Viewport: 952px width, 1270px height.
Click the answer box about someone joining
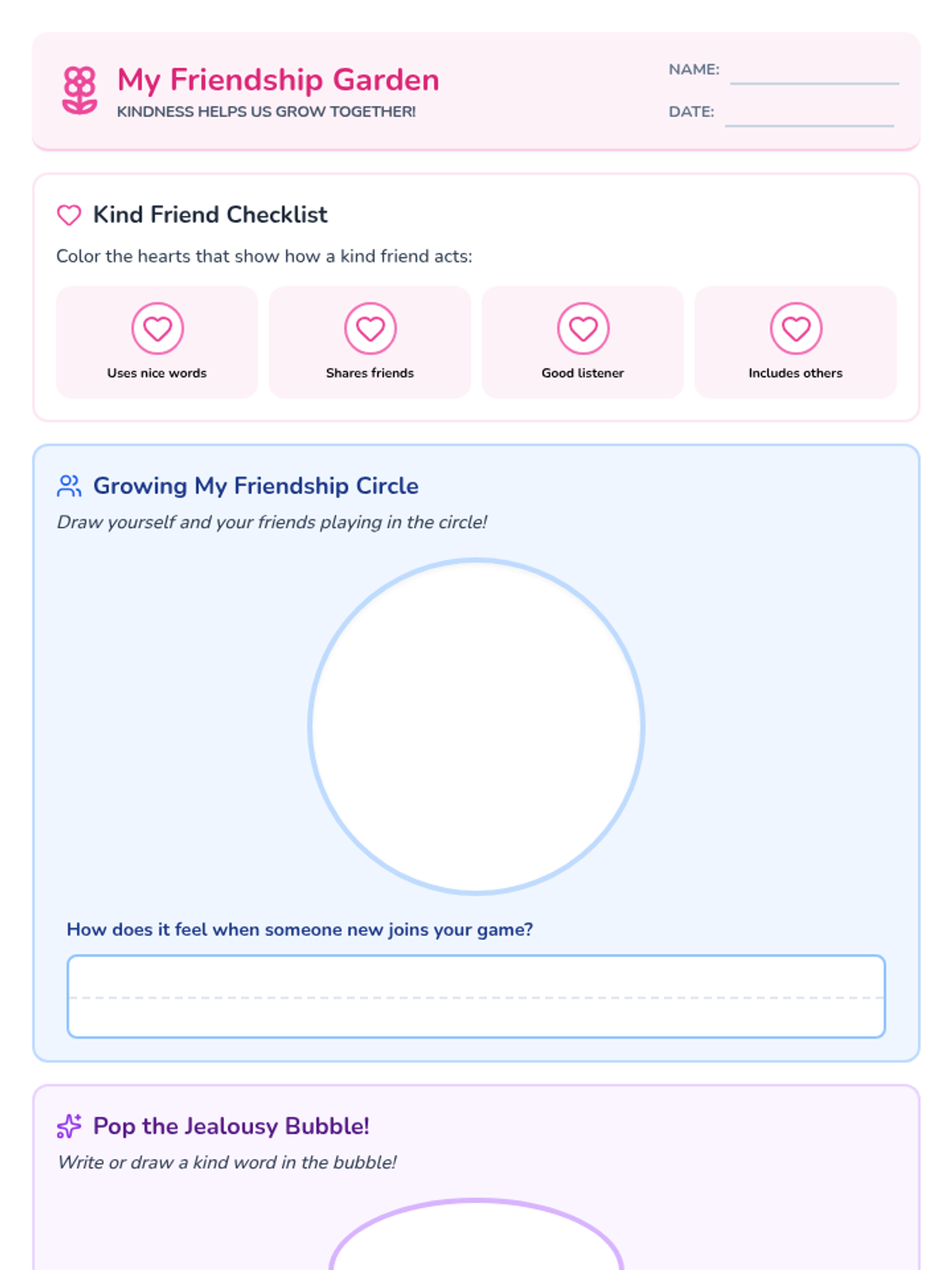pyautogui.click(x=476, y=996)
